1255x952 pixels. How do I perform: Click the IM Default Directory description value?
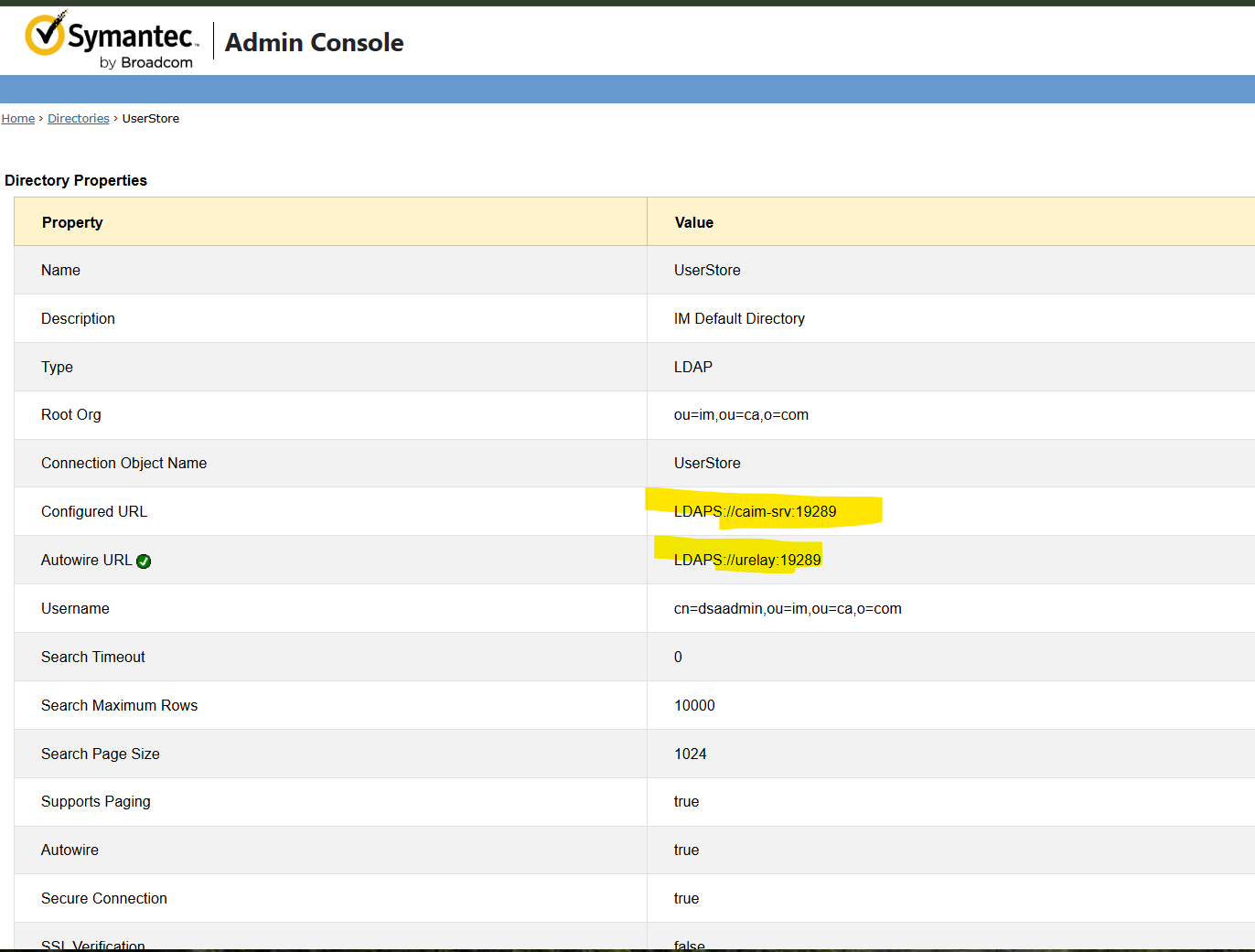(739, 319)
